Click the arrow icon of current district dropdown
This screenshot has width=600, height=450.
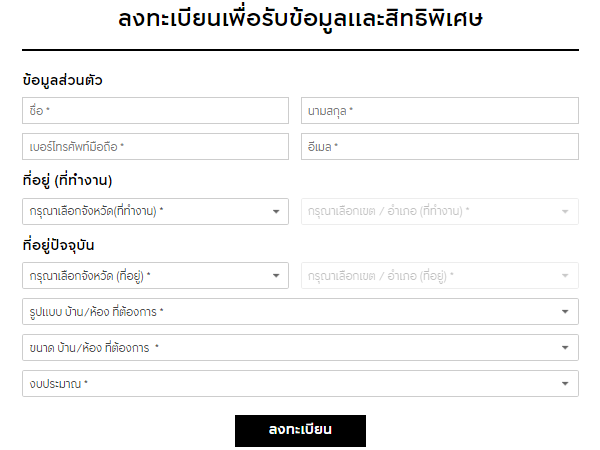click(x=566, y=275)
